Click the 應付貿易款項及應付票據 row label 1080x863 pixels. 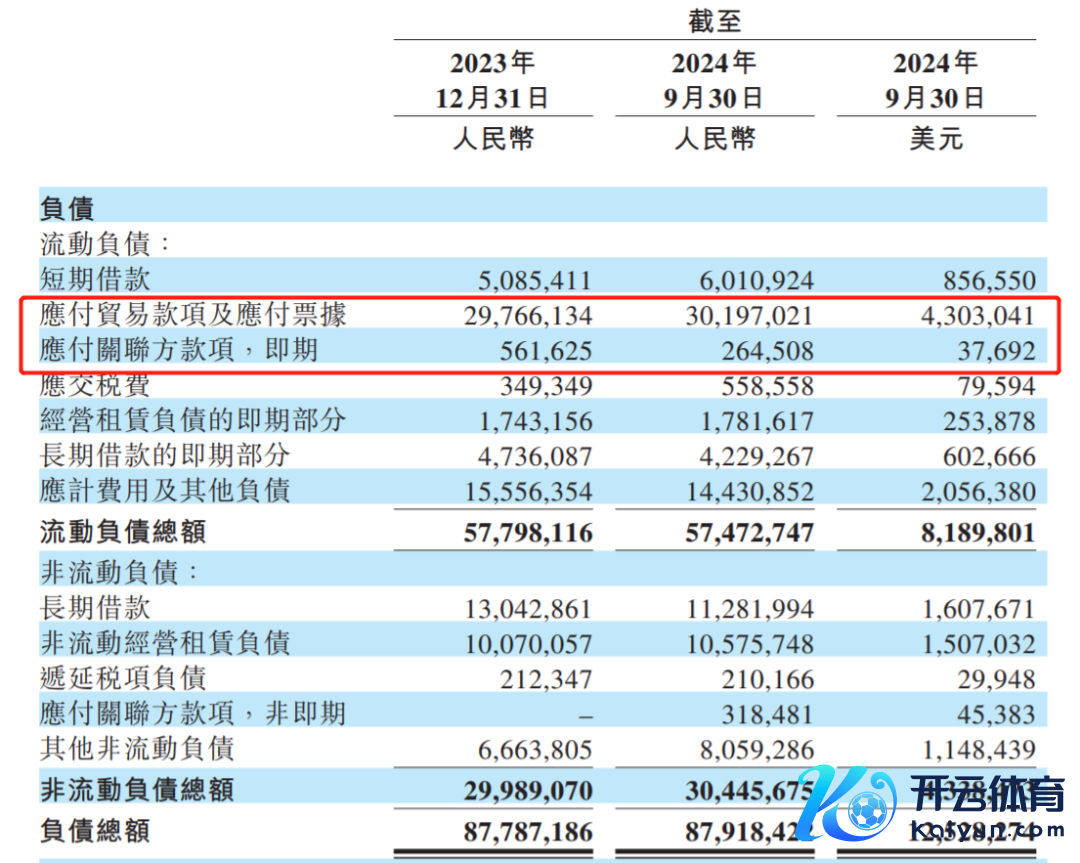click(193, 314)
